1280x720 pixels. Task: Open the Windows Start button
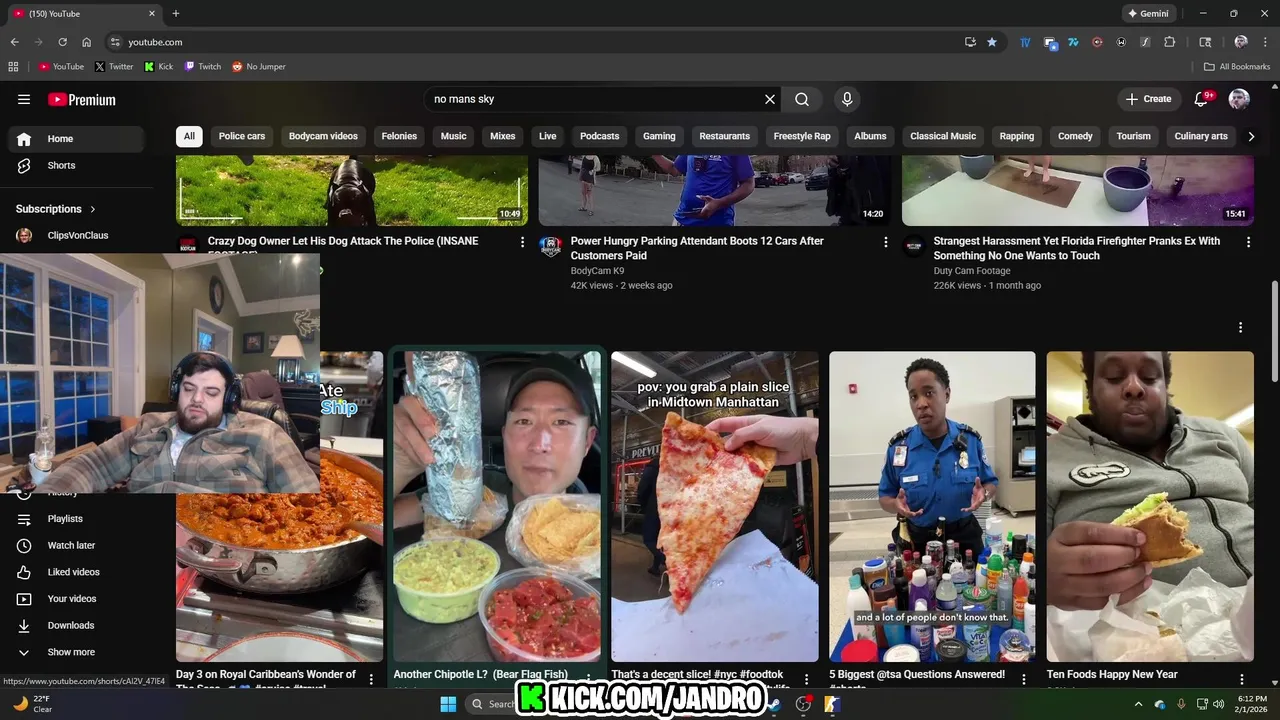448,704
